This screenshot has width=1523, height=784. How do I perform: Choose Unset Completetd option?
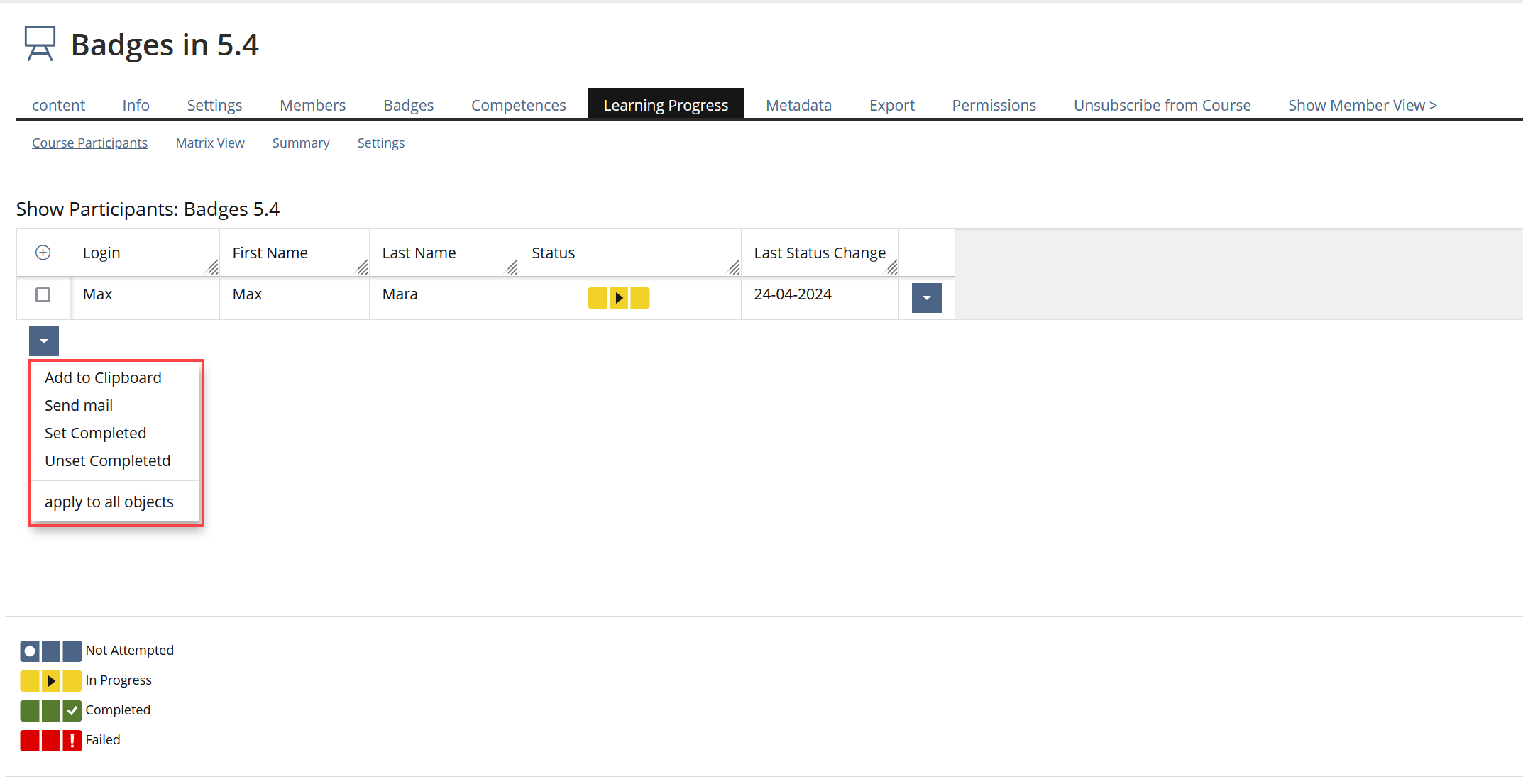click(x=107, y=460)
